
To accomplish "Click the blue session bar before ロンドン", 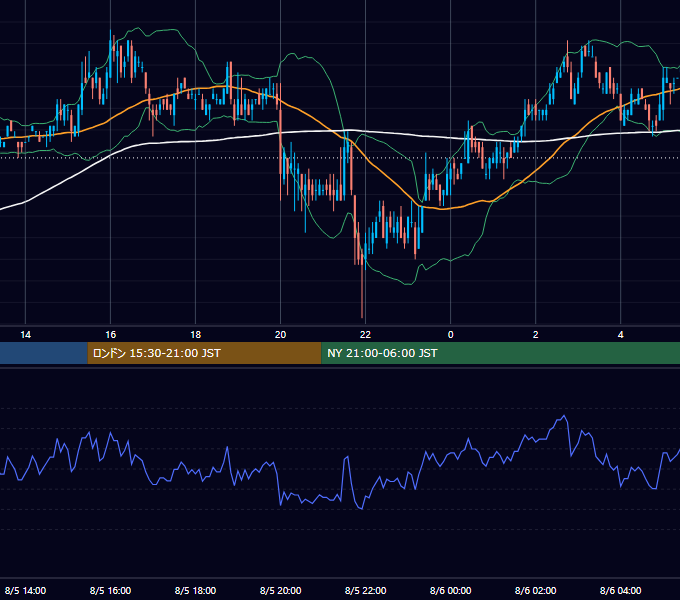I will click(x=44, y=353).
